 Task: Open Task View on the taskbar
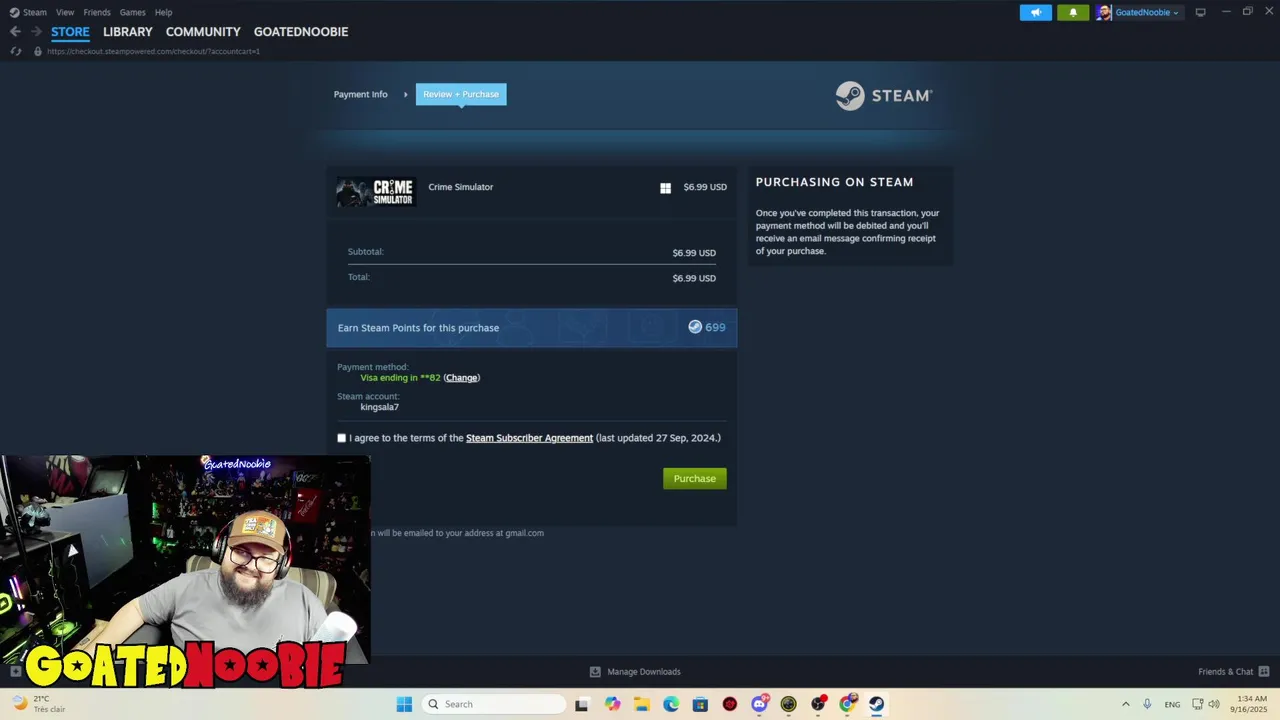tap(582, 704)
